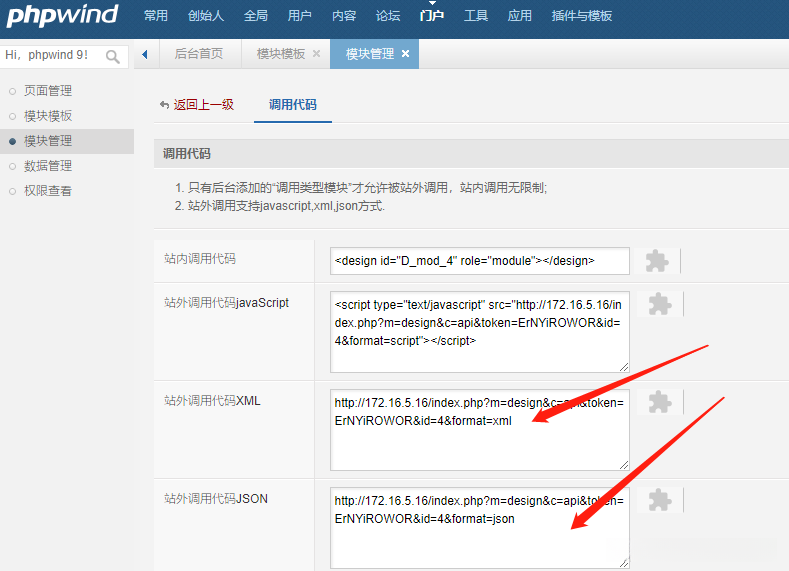Open 数据管理 in sidebar
The image size is (789, 571).
click(x=48, y=166)
